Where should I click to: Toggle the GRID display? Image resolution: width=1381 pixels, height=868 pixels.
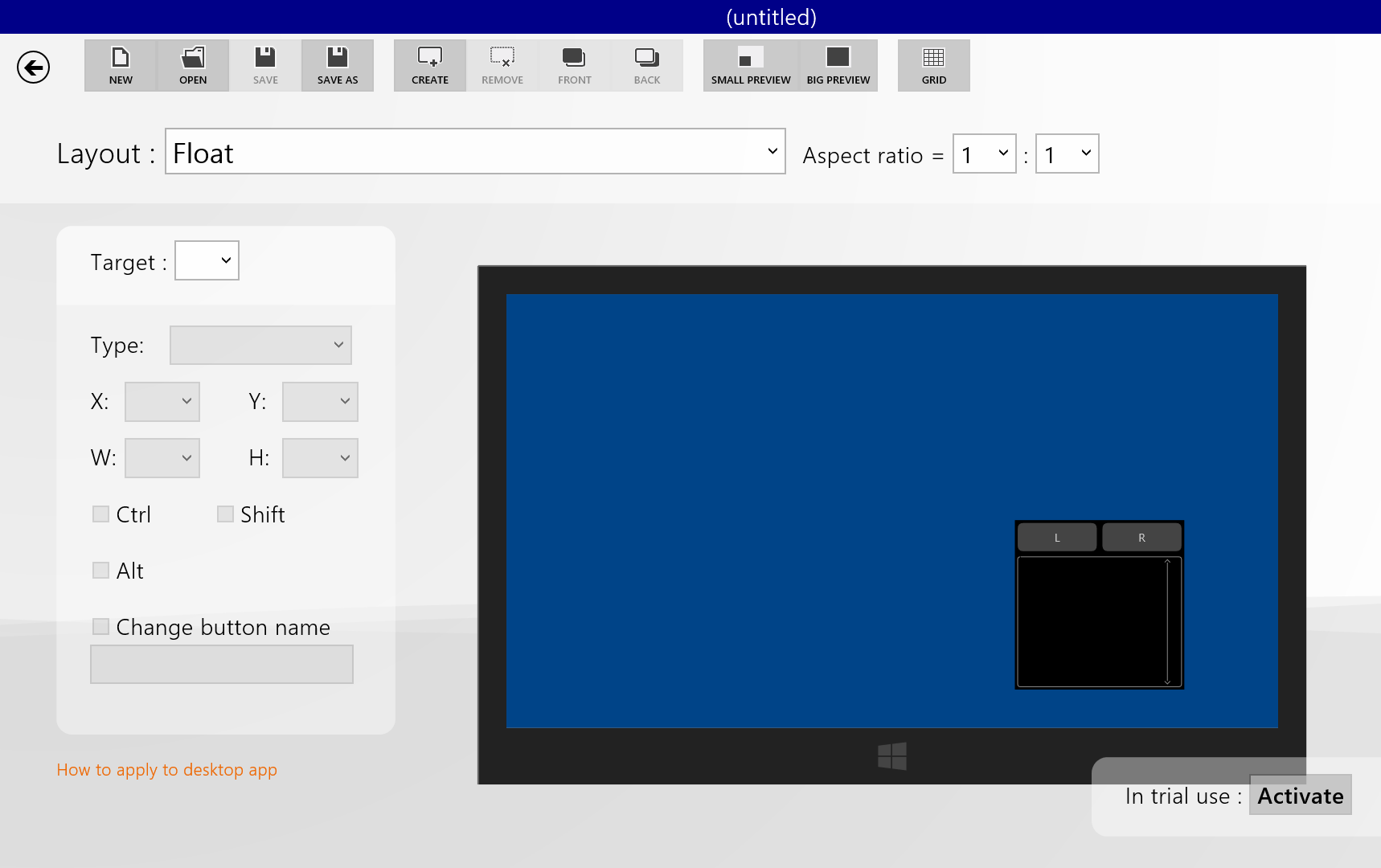point(933,65)
